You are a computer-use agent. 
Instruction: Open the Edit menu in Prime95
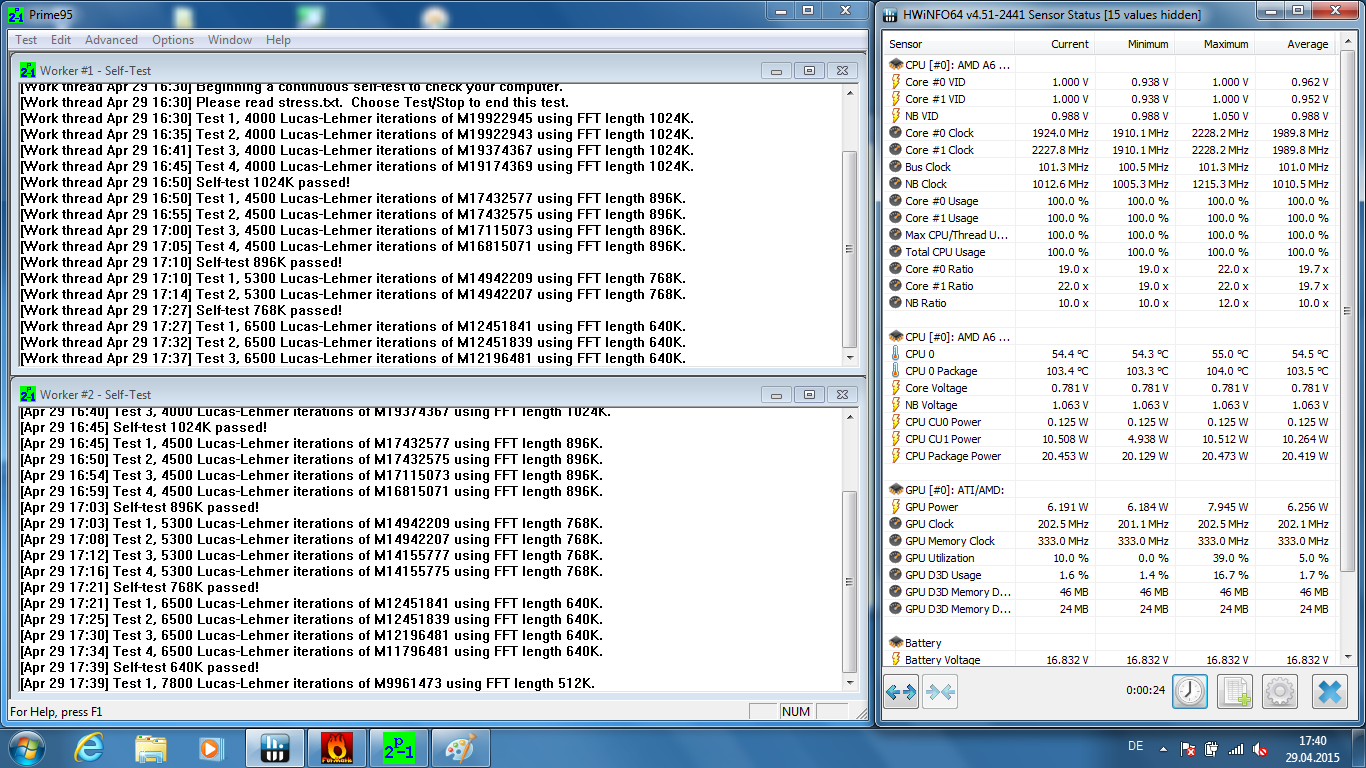[x=61, y=40]
